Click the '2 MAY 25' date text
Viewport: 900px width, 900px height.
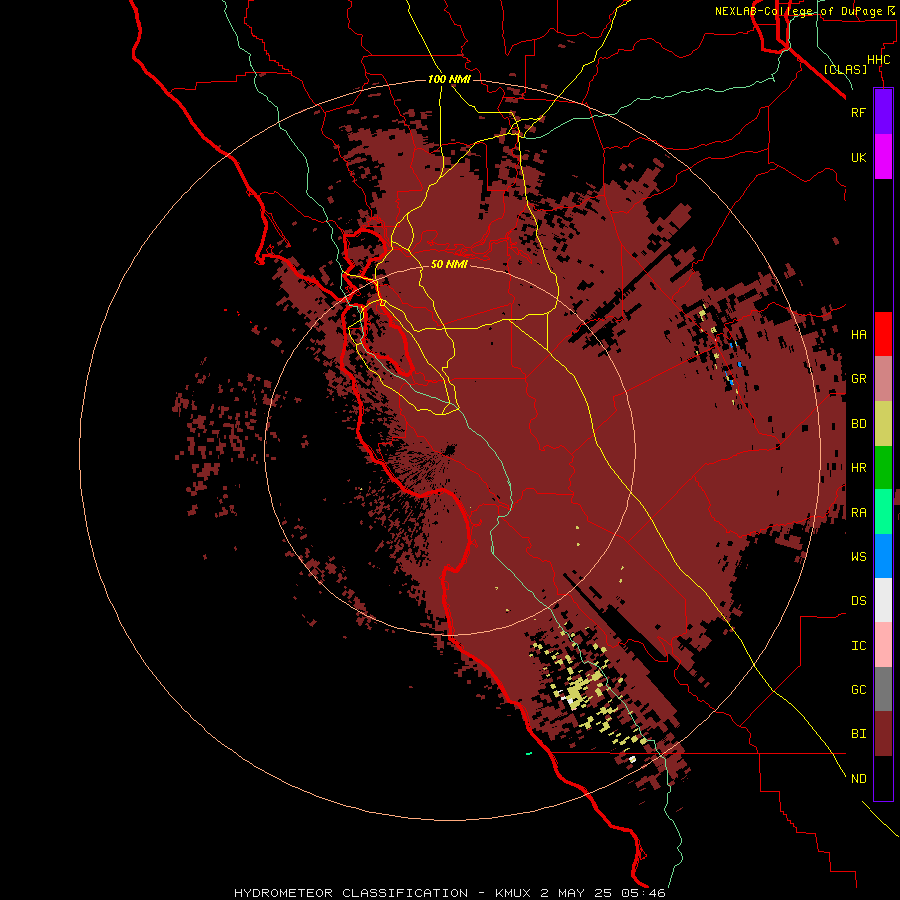(x=576, y=893)
